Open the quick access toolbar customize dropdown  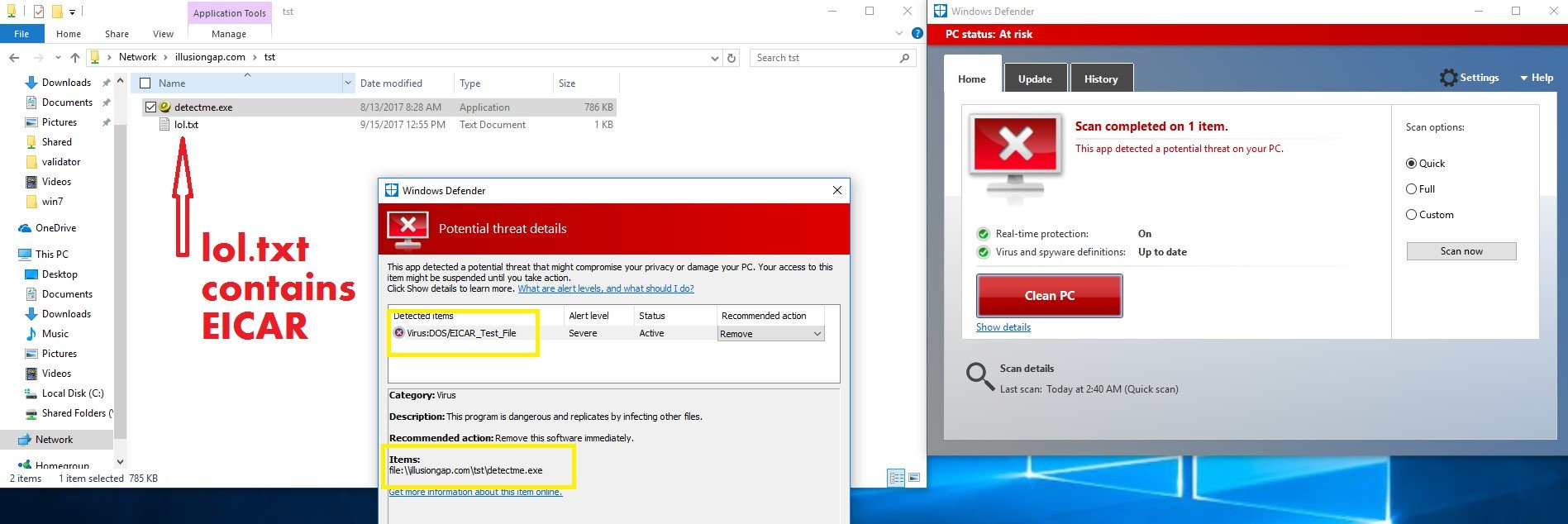73,12
